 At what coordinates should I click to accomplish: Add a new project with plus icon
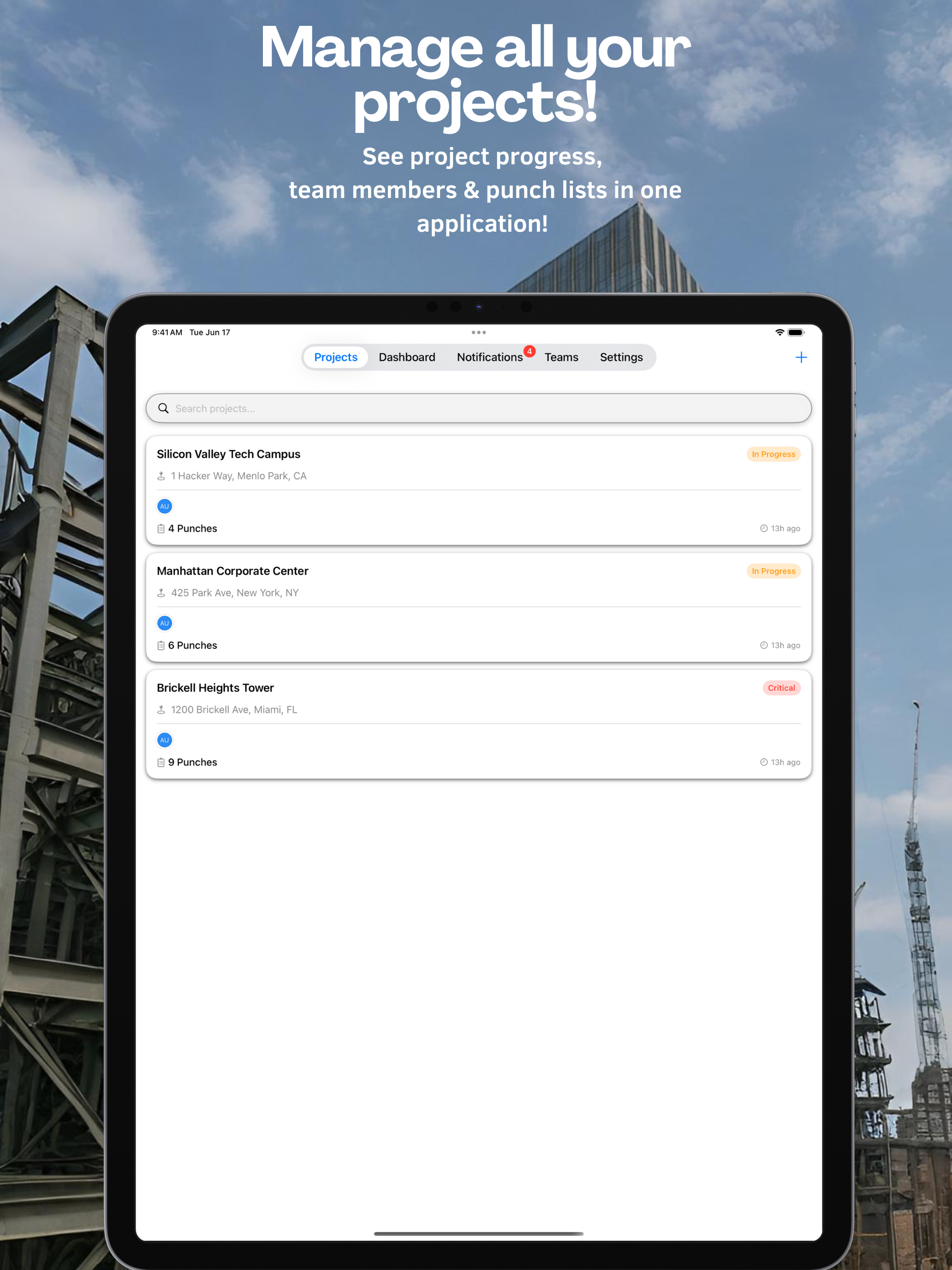[x=801, y=357]
